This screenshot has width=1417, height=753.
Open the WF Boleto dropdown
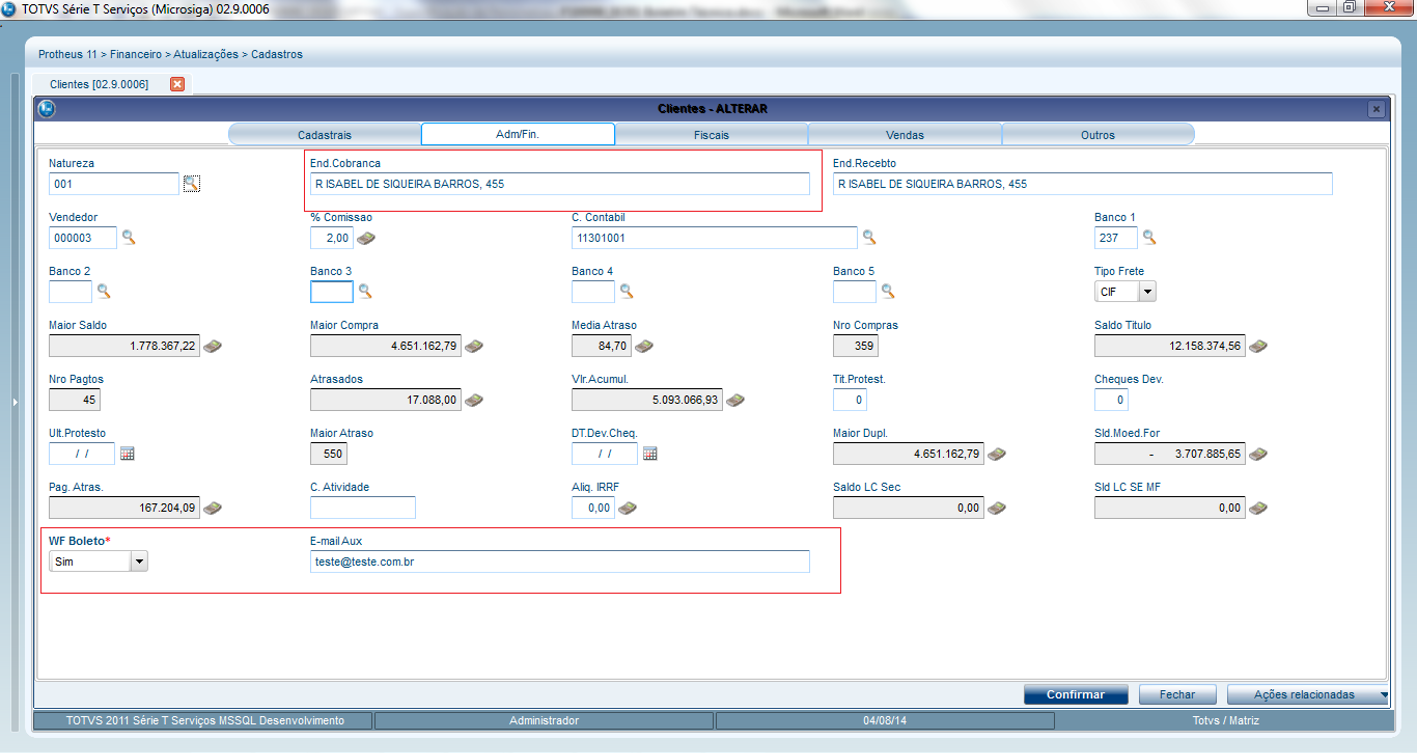coord(139,562)
